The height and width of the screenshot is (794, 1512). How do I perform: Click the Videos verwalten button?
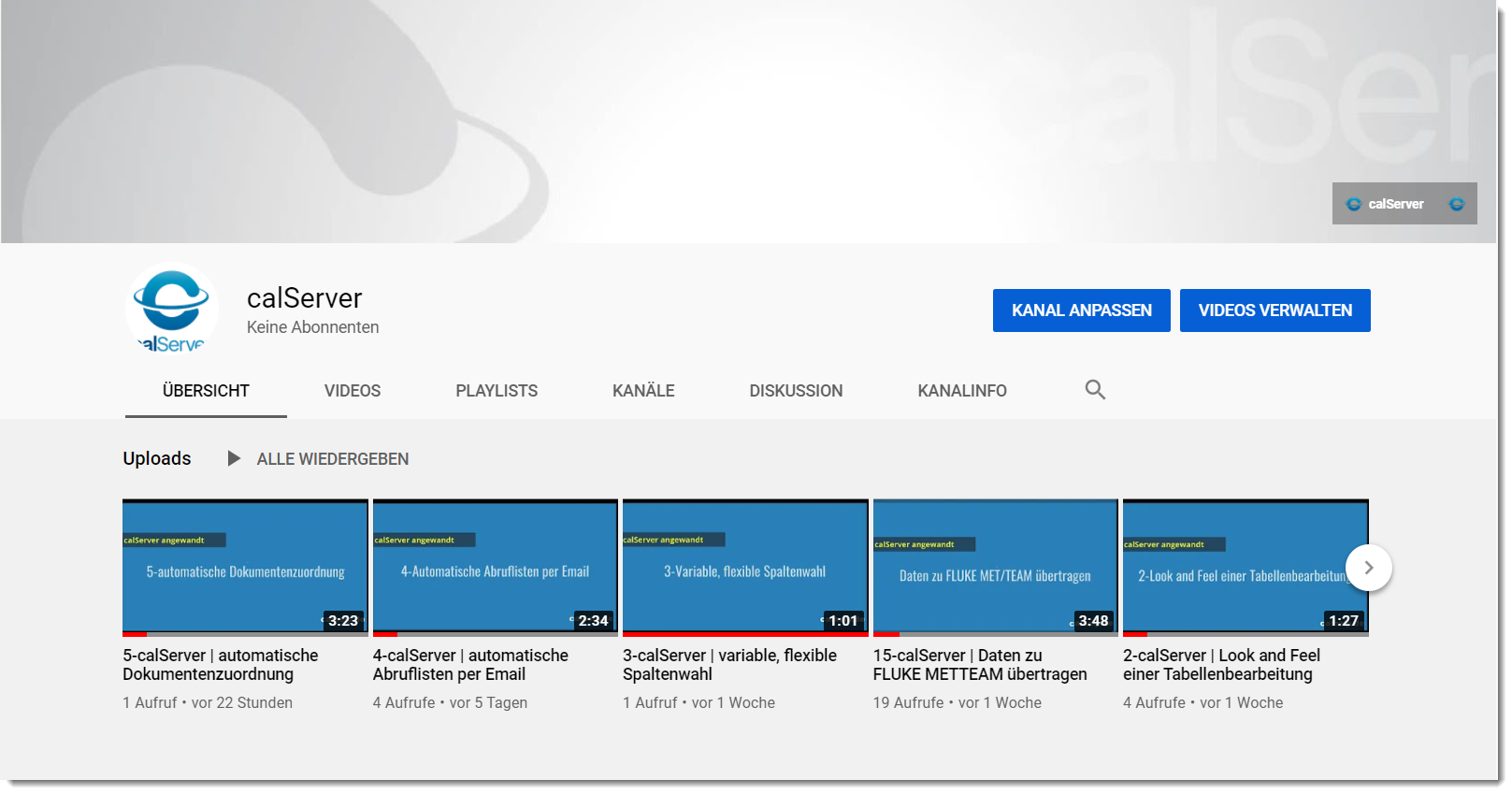(x=1275, y=310)
